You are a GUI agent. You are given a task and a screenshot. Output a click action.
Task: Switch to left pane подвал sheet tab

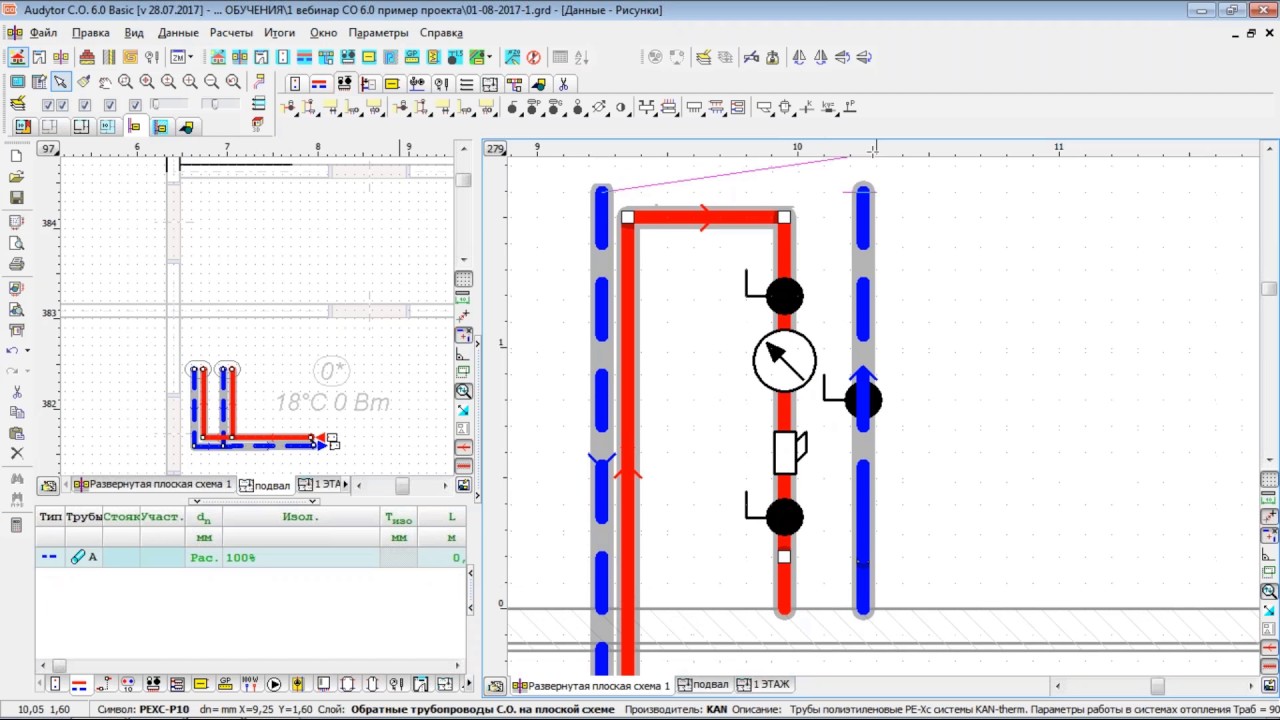[x=264, y=485]
